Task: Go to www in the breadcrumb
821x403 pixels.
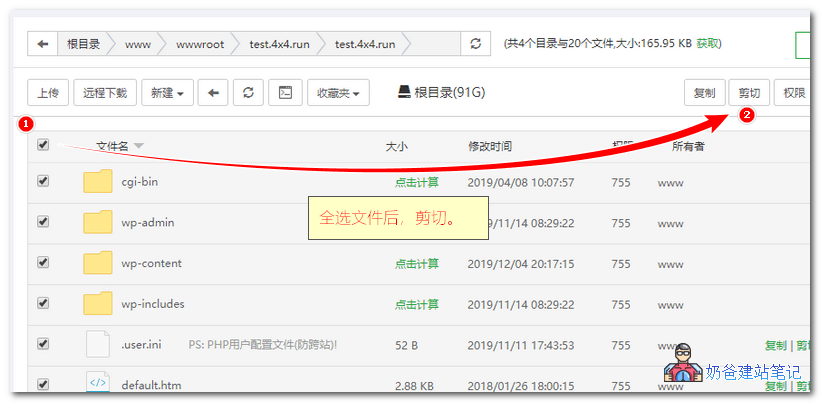Action: 138,44
